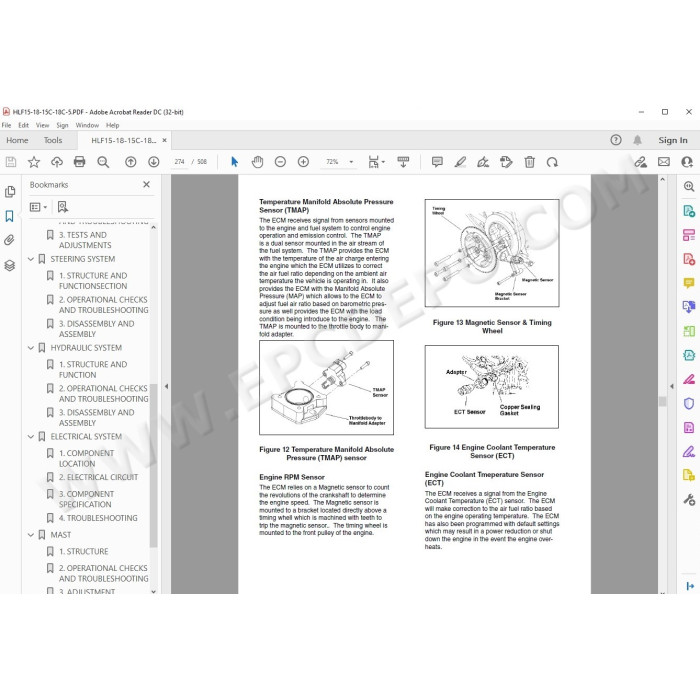Open 4. TROUBLESHOOTING bookmark
The image size is (700, 700).
98,518
